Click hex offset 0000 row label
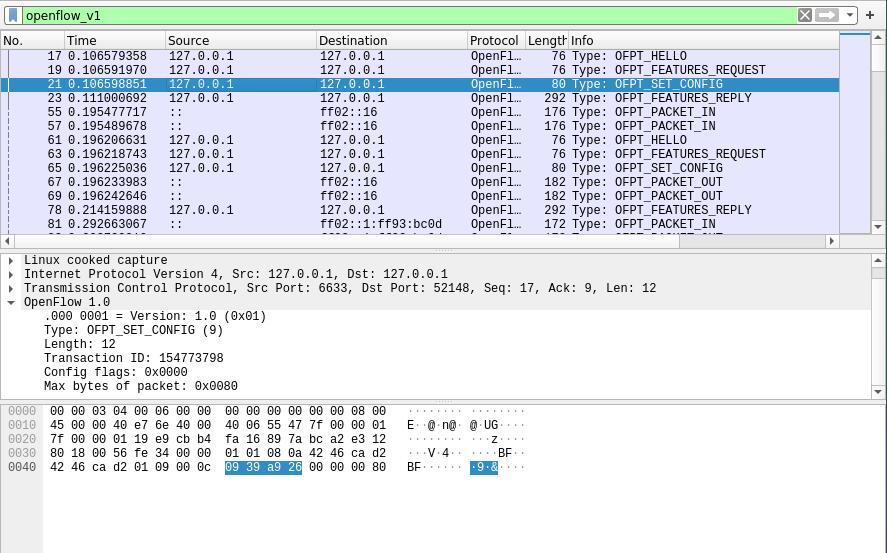 click(22, 411)
